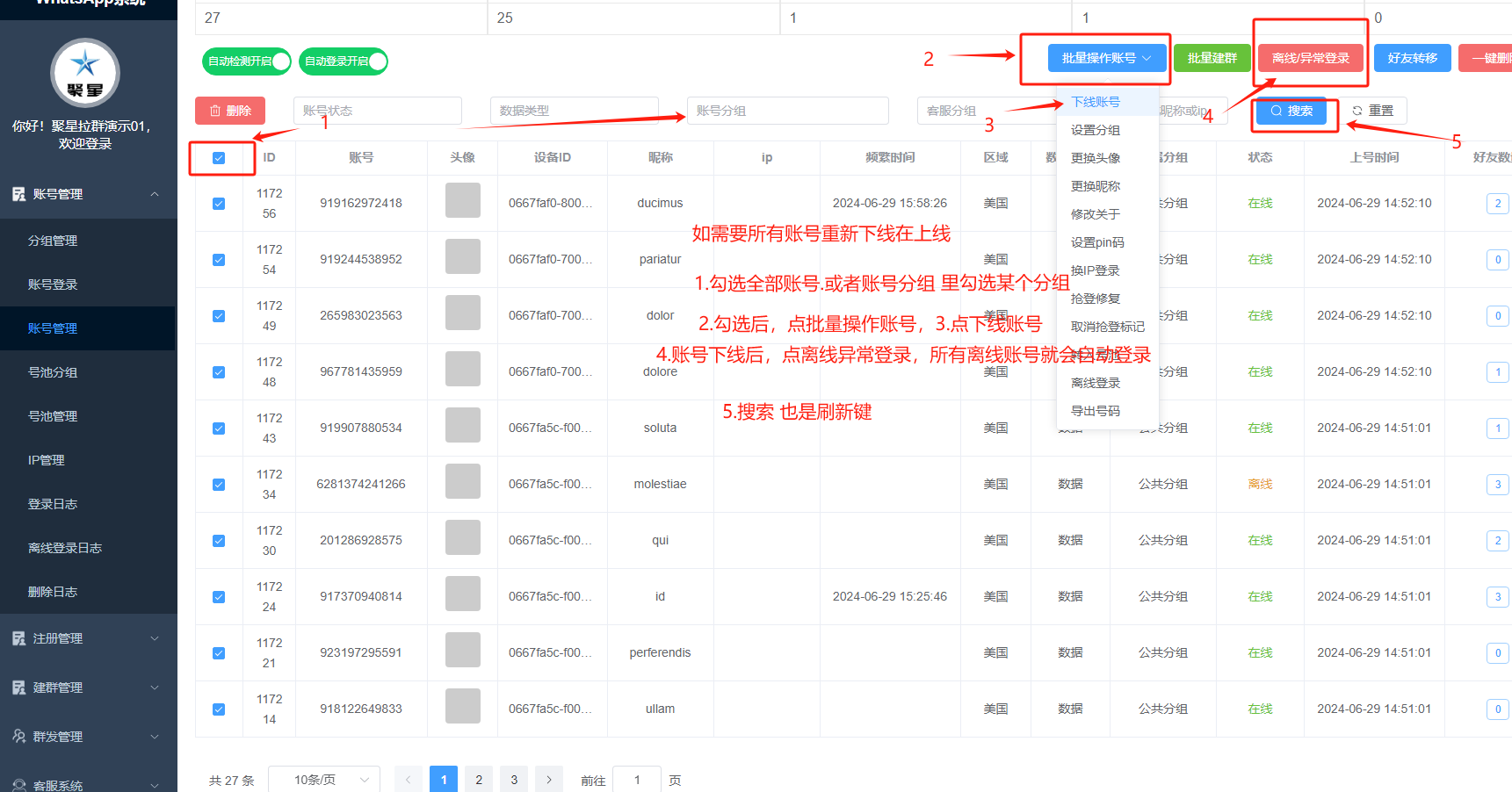Image resolution: width=1512 pixels, height=792 pixels.
Task: Go to page 2 in pagination
Action: click(478, 779)
